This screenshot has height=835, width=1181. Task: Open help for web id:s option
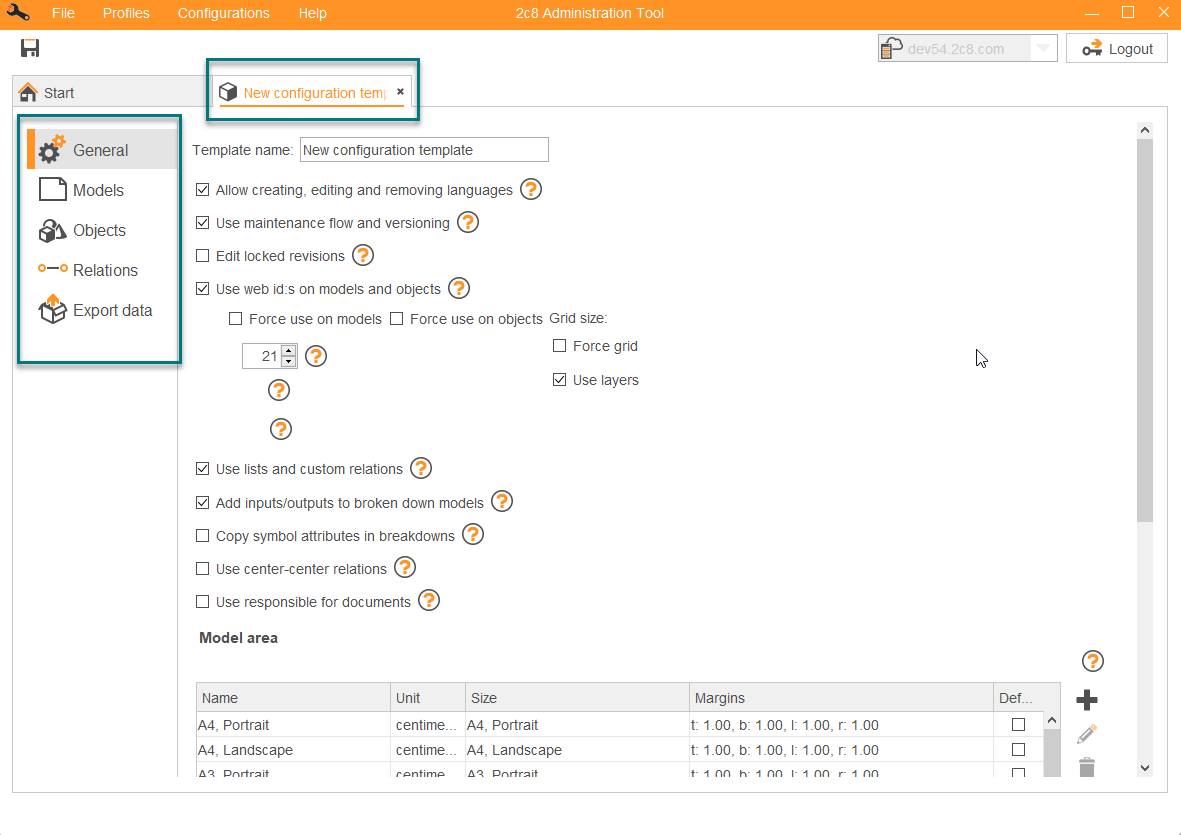click(x=459, y=288)
